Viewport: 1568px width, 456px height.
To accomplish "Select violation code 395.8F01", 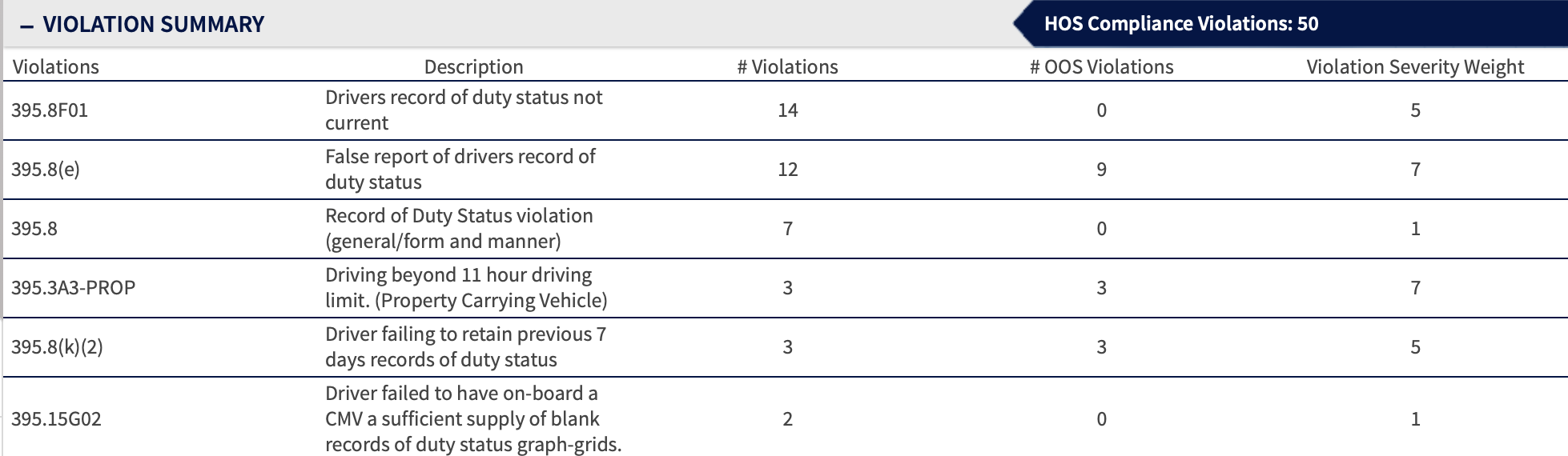I will pyautogui.click(x=50, y=110).
